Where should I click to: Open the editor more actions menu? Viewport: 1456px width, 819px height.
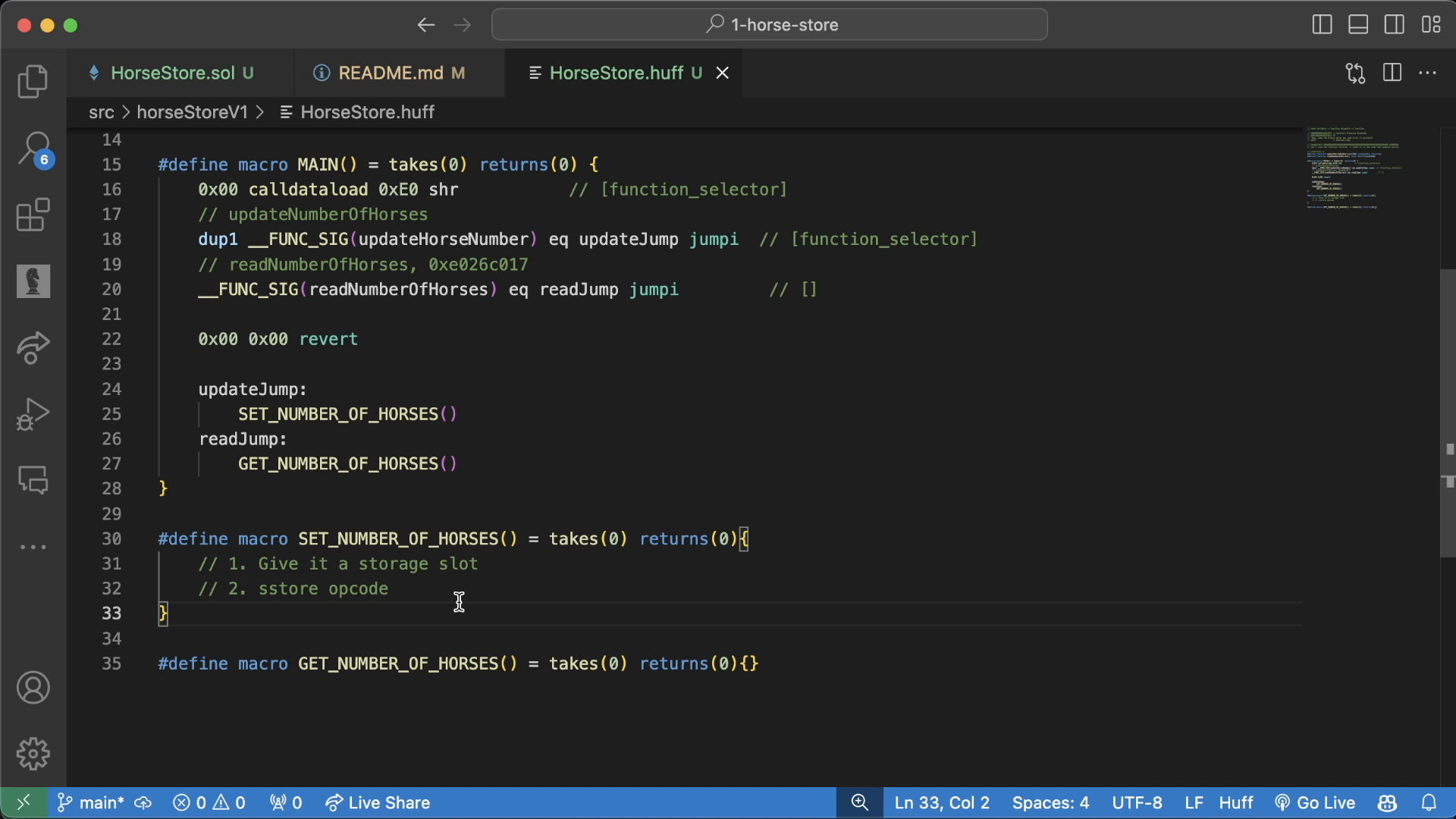(1429, 73)
